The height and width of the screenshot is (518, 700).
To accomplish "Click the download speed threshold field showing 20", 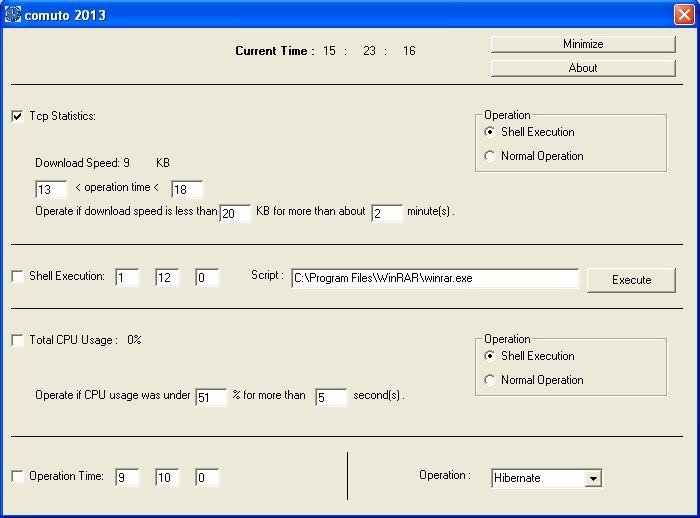I will [235, 213].
